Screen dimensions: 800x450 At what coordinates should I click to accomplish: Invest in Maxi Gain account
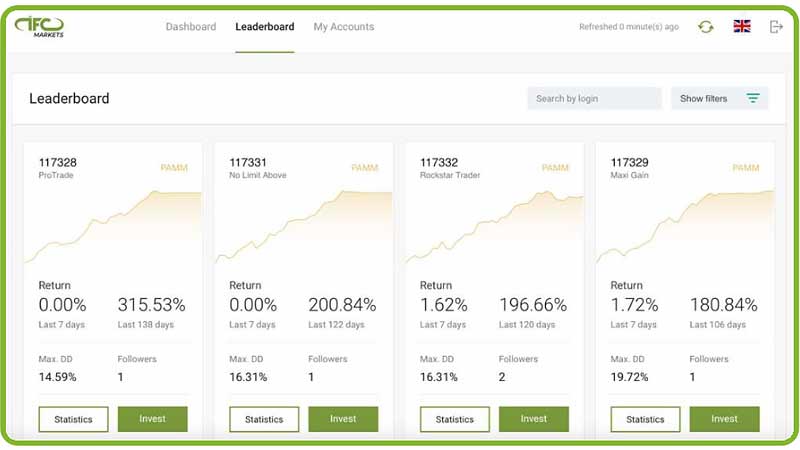click(724, 419)
